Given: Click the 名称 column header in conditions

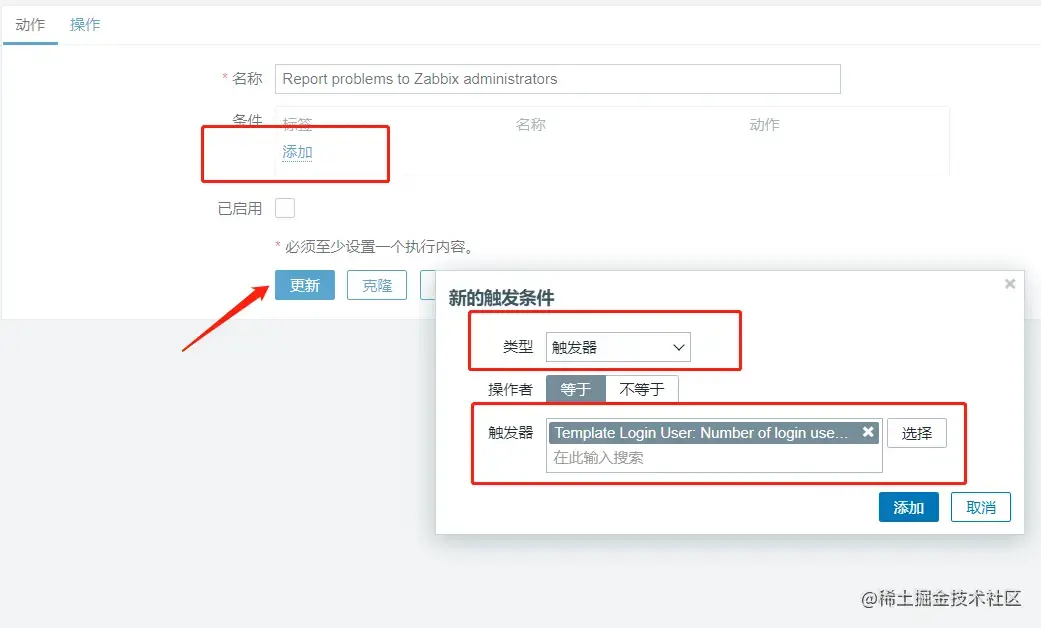Looking at the screenshot, I should click(x=530, y=124).
